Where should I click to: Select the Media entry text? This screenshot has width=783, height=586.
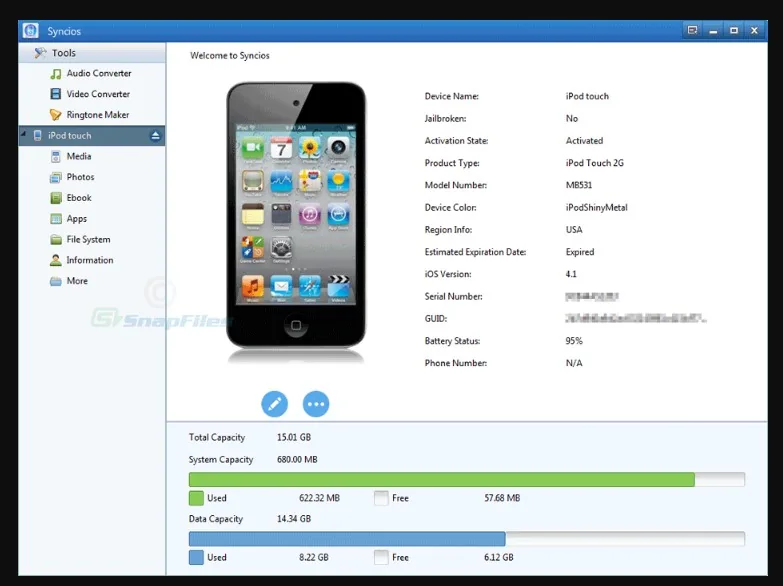79,156
